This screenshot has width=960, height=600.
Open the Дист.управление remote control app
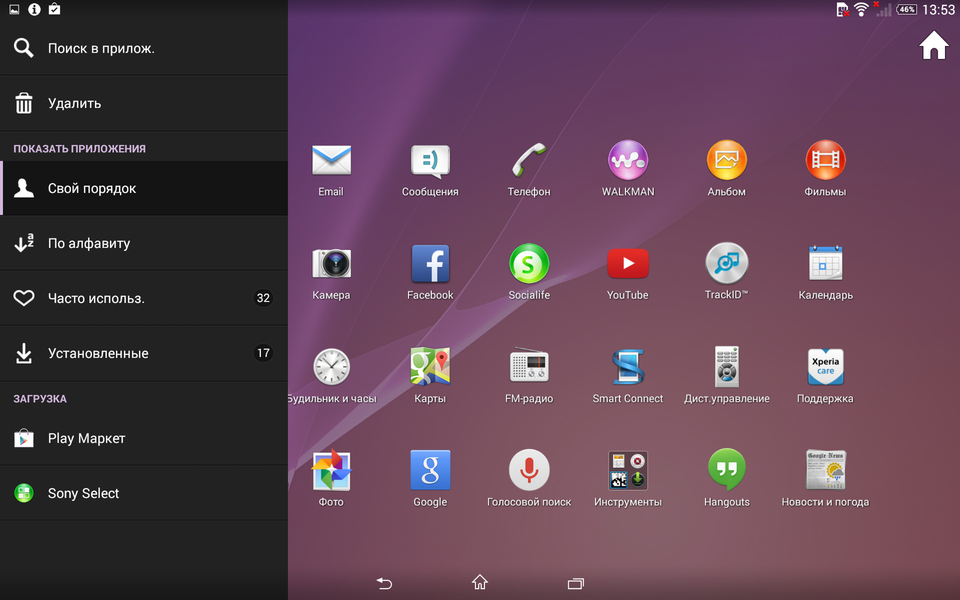(727, 366)
